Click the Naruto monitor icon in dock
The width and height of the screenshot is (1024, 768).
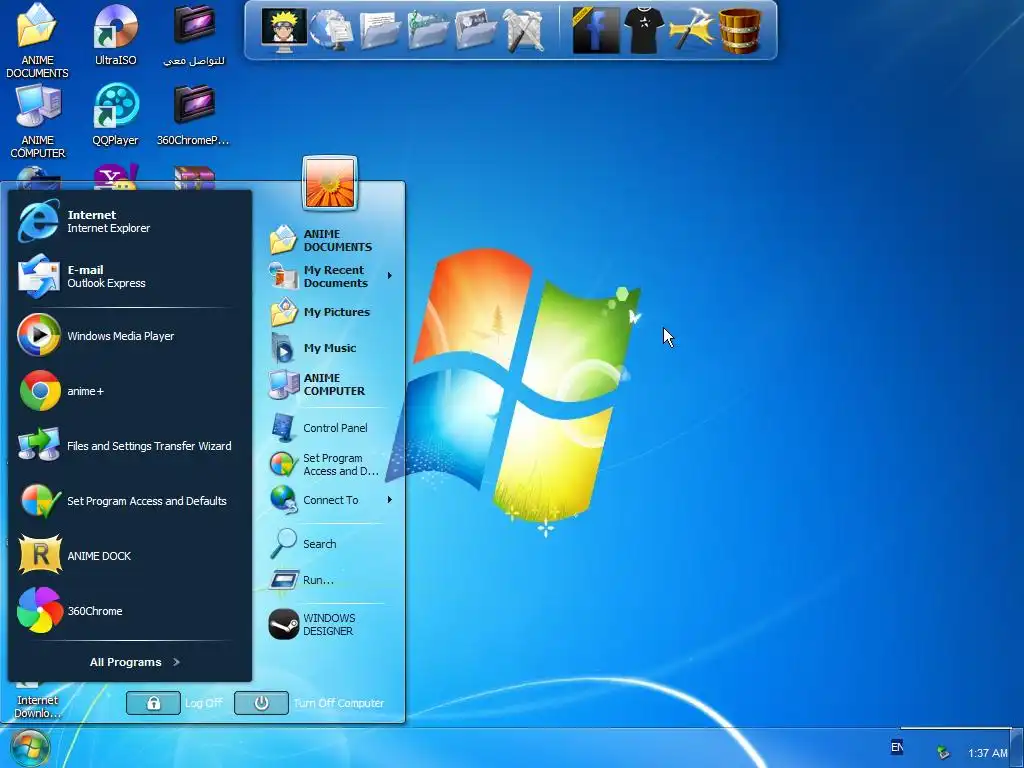click(284, 29)
